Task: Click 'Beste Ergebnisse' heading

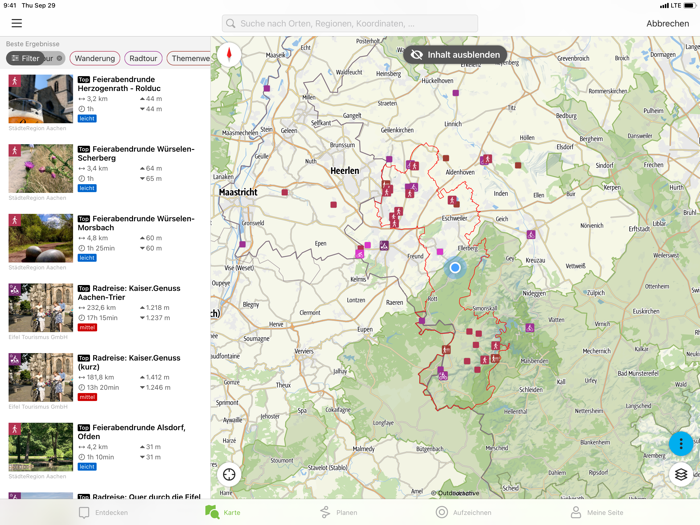Action: (x=33, y=44)
